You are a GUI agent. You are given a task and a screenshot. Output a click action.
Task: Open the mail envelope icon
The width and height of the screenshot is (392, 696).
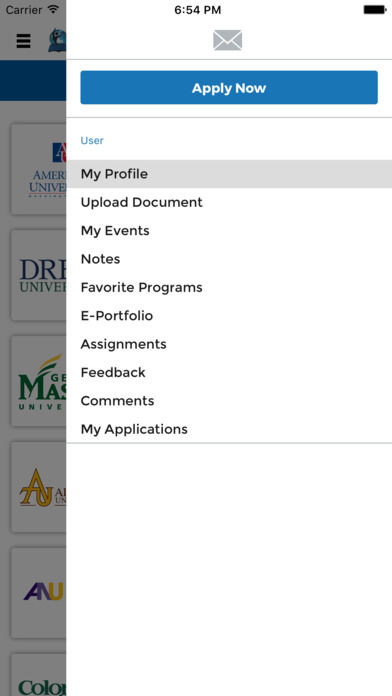coord(227,40)
